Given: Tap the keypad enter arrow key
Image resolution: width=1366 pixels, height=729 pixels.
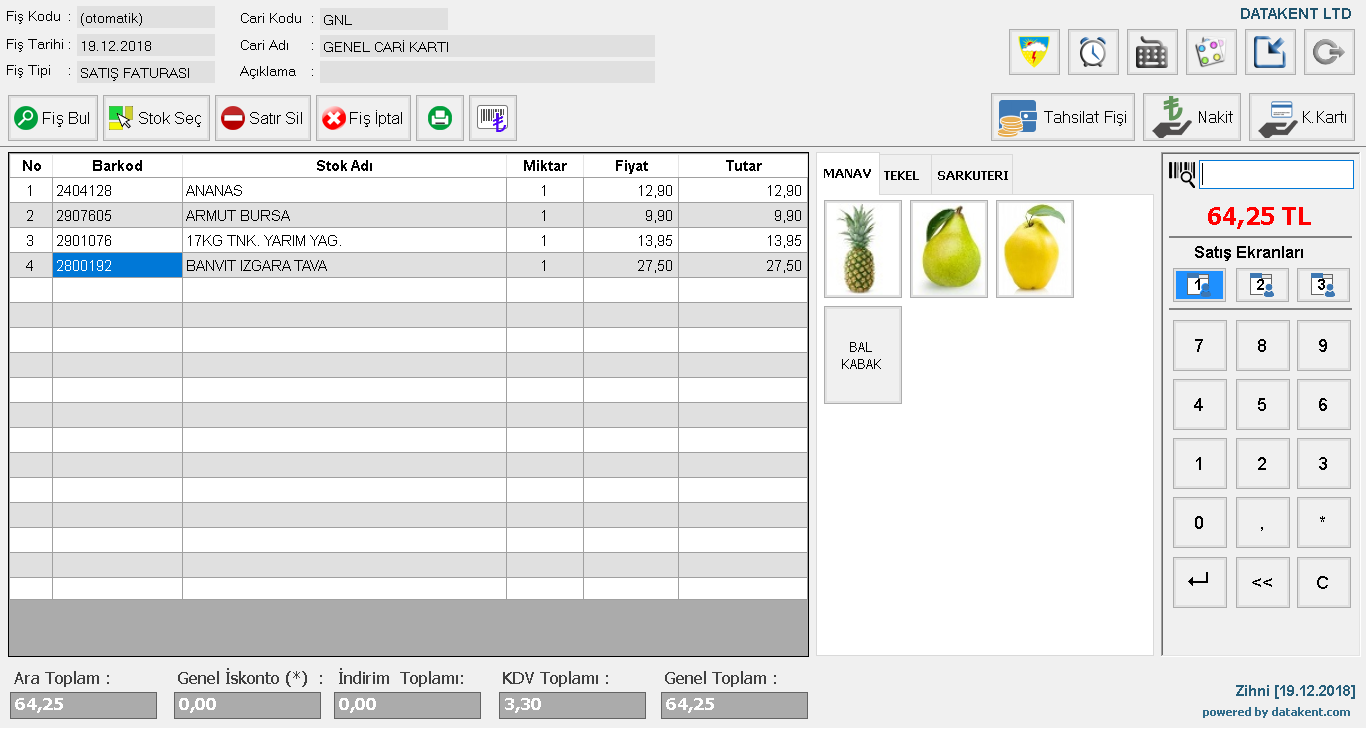Looking at the screenshot, I should pos(1199,582).
